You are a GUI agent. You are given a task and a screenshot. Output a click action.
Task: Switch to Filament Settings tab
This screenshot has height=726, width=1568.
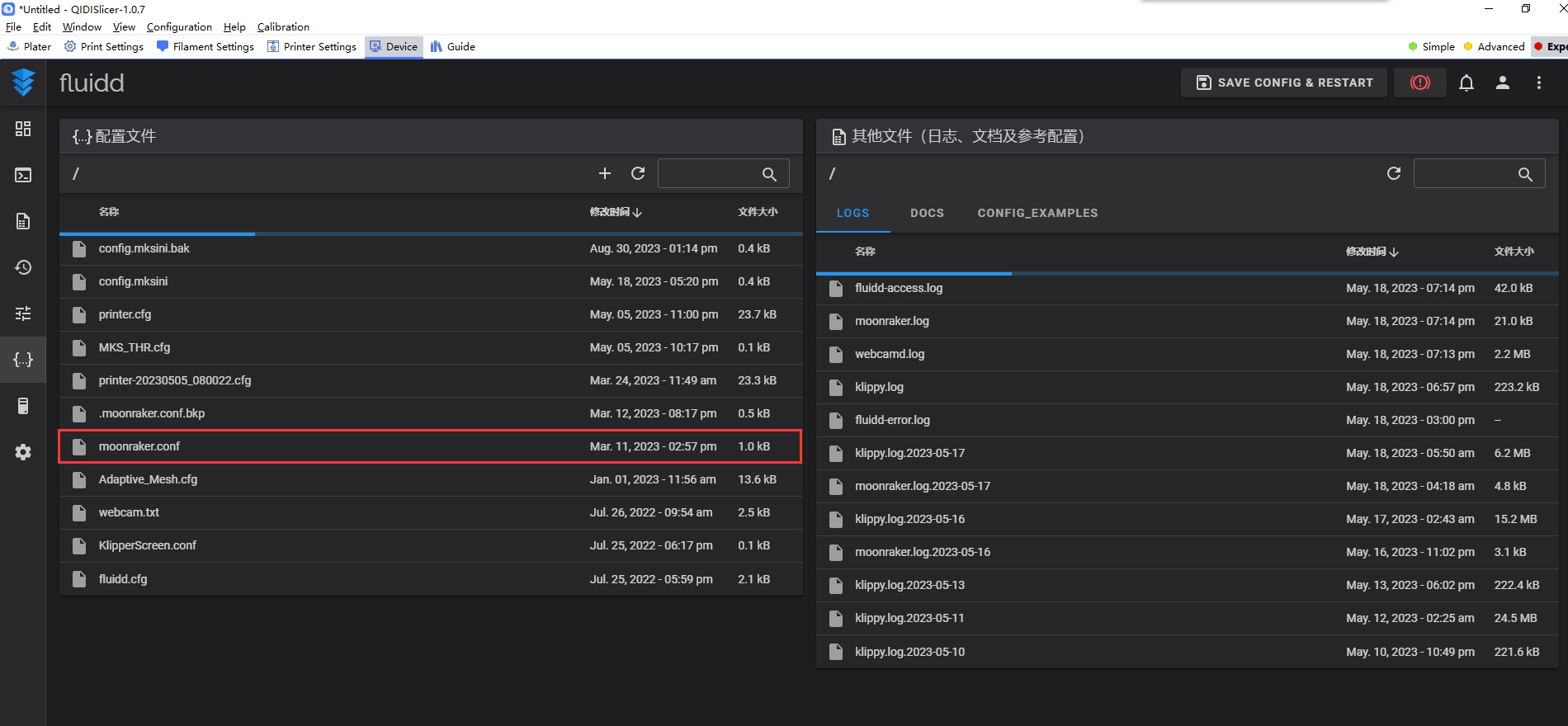click(x=205, y=47)
